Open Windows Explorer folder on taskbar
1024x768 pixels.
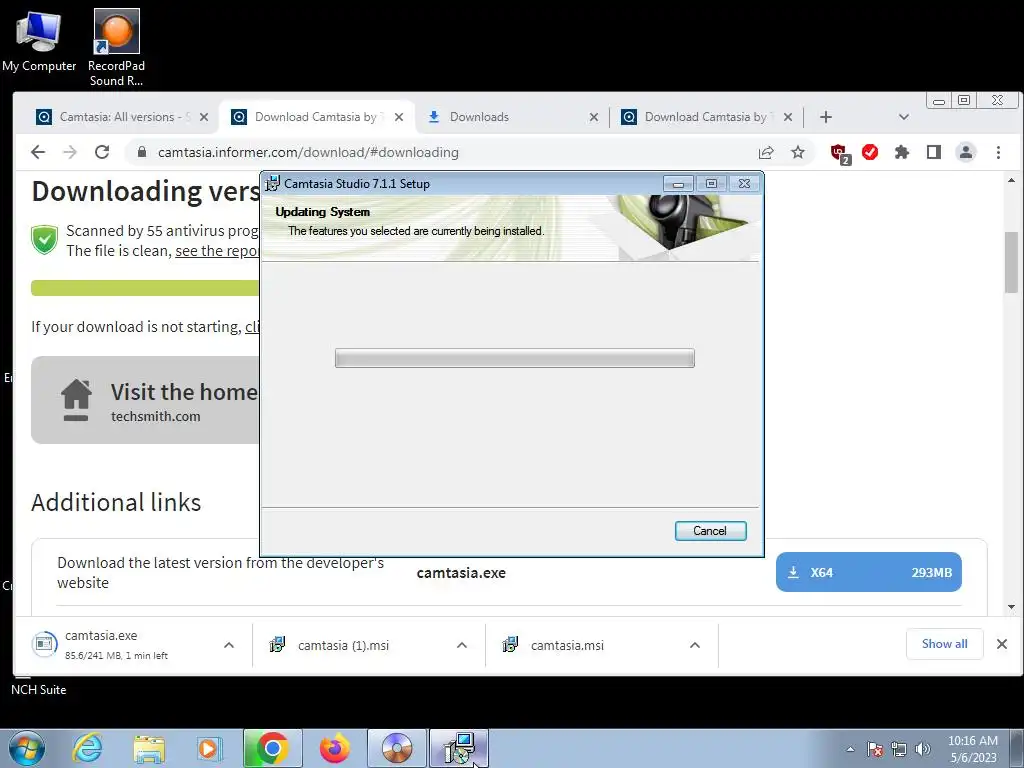[149, 748]
